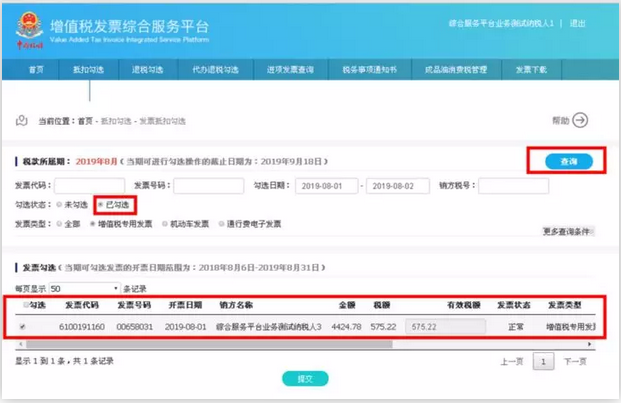
Task: Open the 发票下载 tab
Action: 531,70
